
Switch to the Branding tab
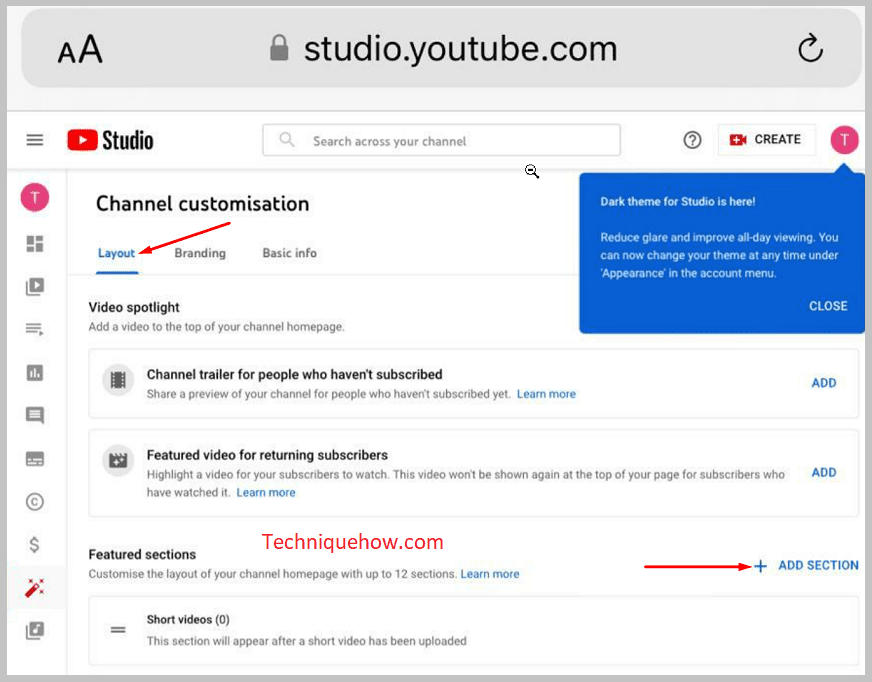[200, 253]
